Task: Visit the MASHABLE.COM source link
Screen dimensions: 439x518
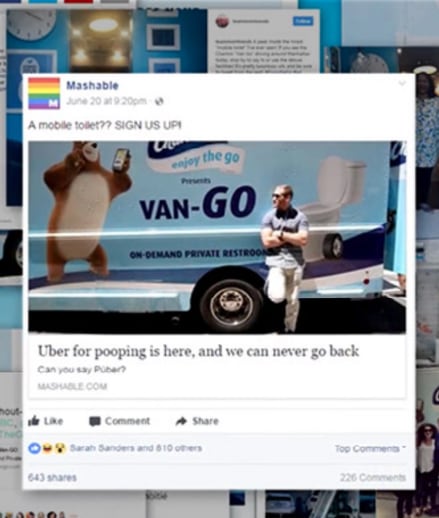Action: 72,386
